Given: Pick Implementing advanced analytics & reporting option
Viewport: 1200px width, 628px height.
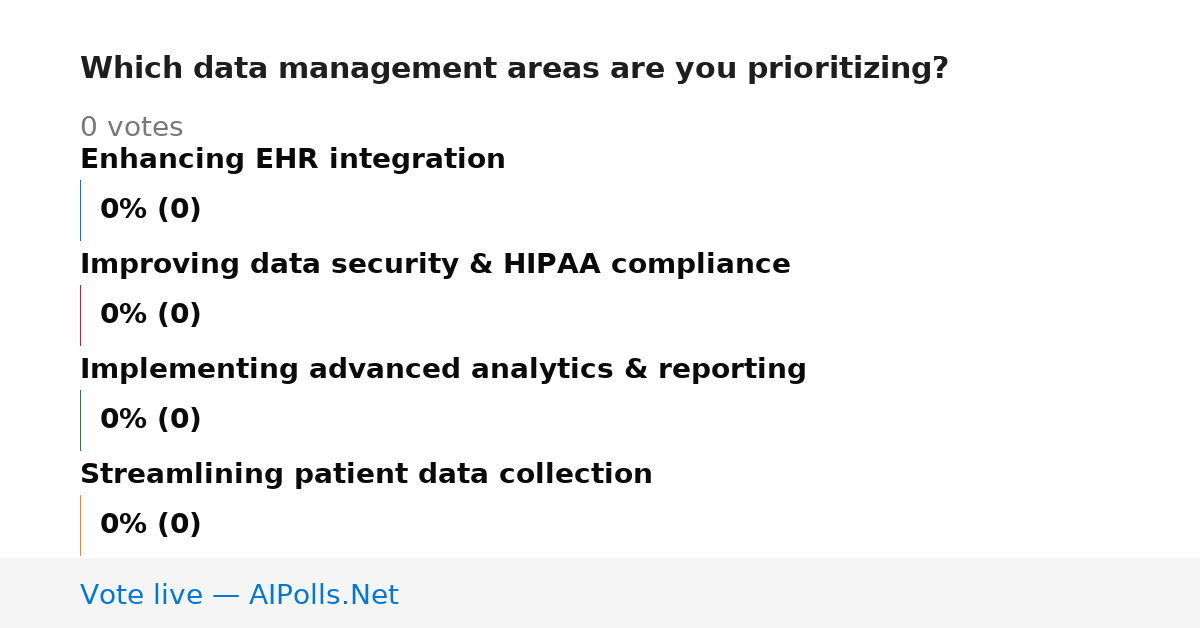Looking at the screenshot, I should pos(443,370).
